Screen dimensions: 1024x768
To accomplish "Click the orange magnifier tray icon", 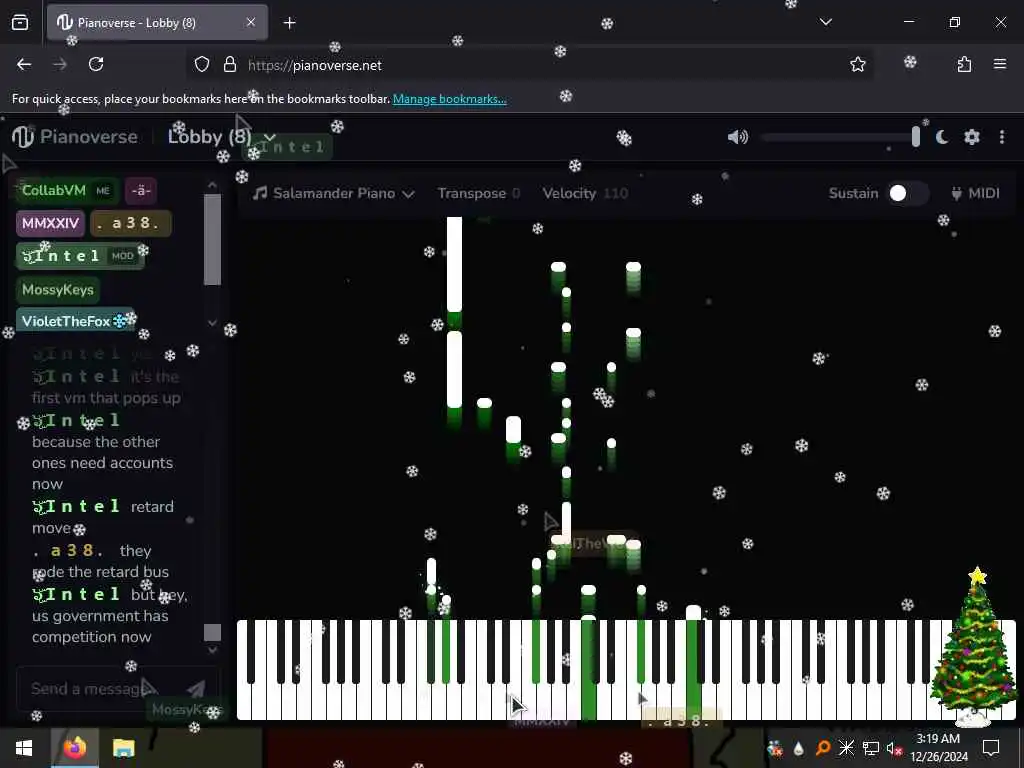I will [x=823, y=748].
